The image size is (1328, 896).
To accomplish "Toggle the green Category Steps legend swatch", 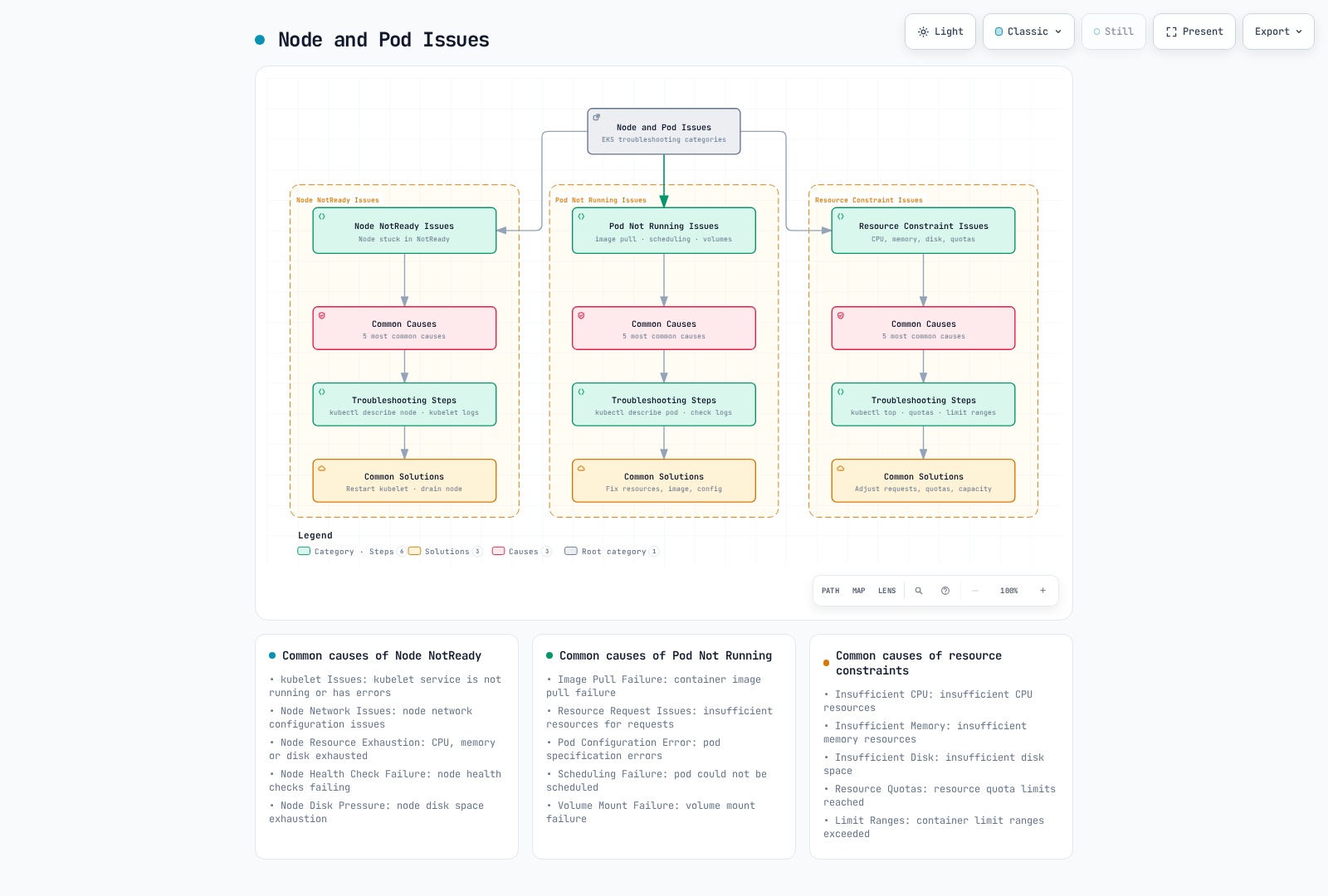I will [304, 551].
